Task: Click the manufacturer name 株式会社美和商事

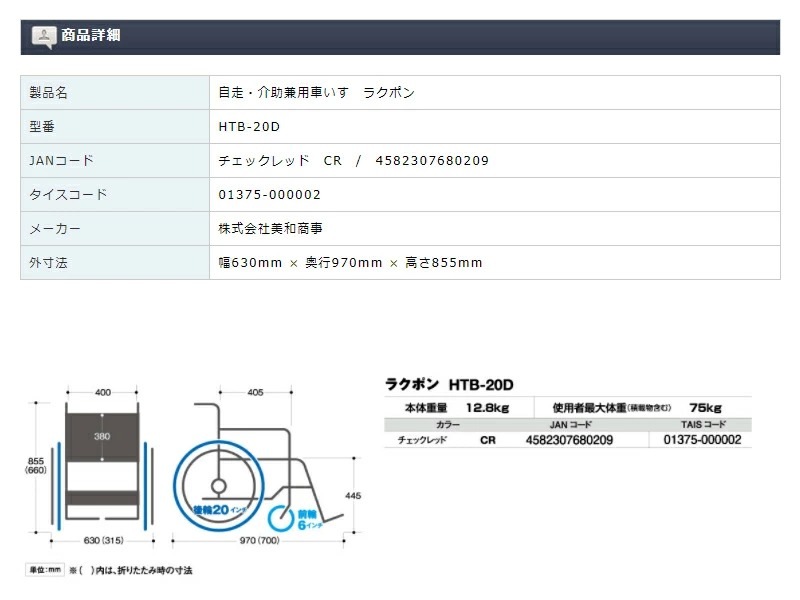Action: (270, 229)
